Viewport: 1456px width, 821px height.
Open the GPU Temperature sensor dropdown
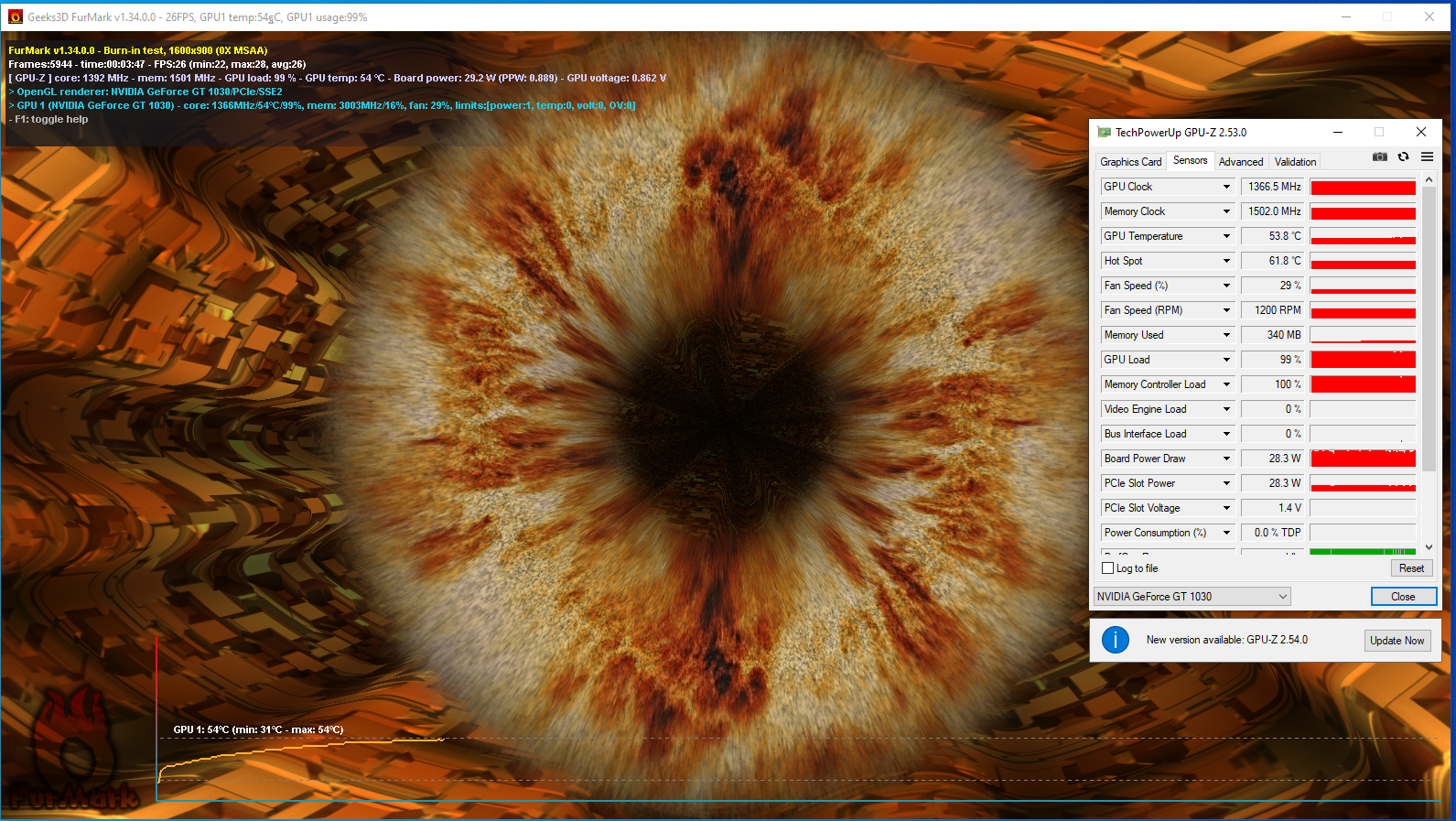point(1226,236)
